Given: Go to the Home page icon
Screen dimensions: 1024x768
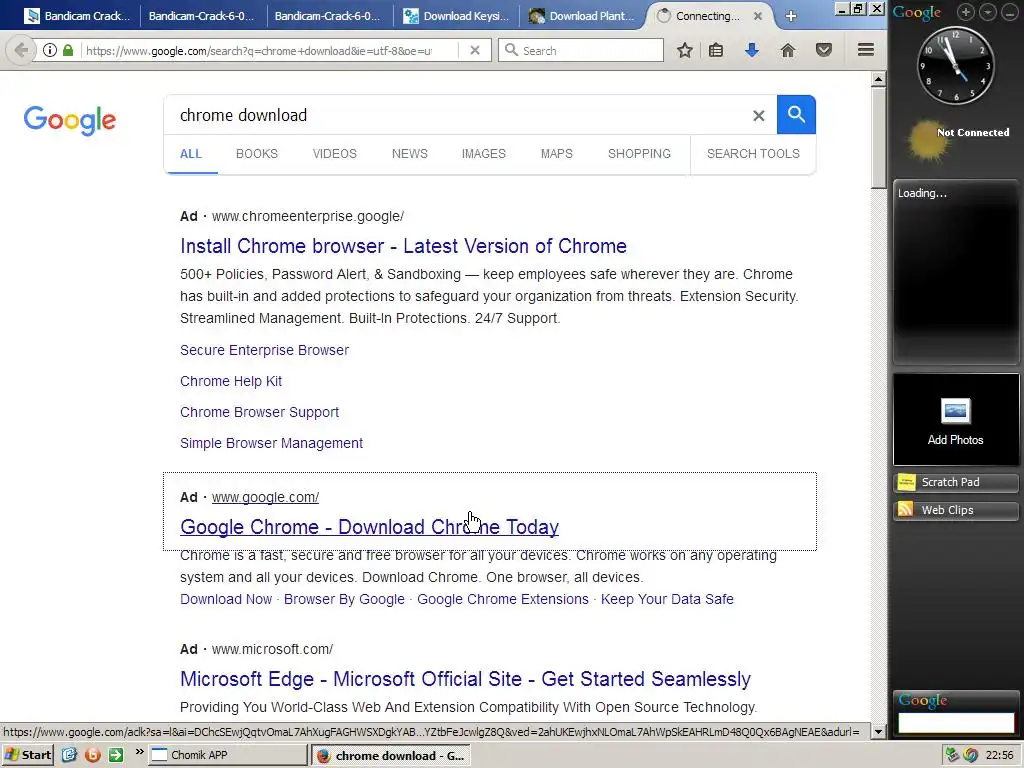Looking at the screenshot, I should click(788, 50).
